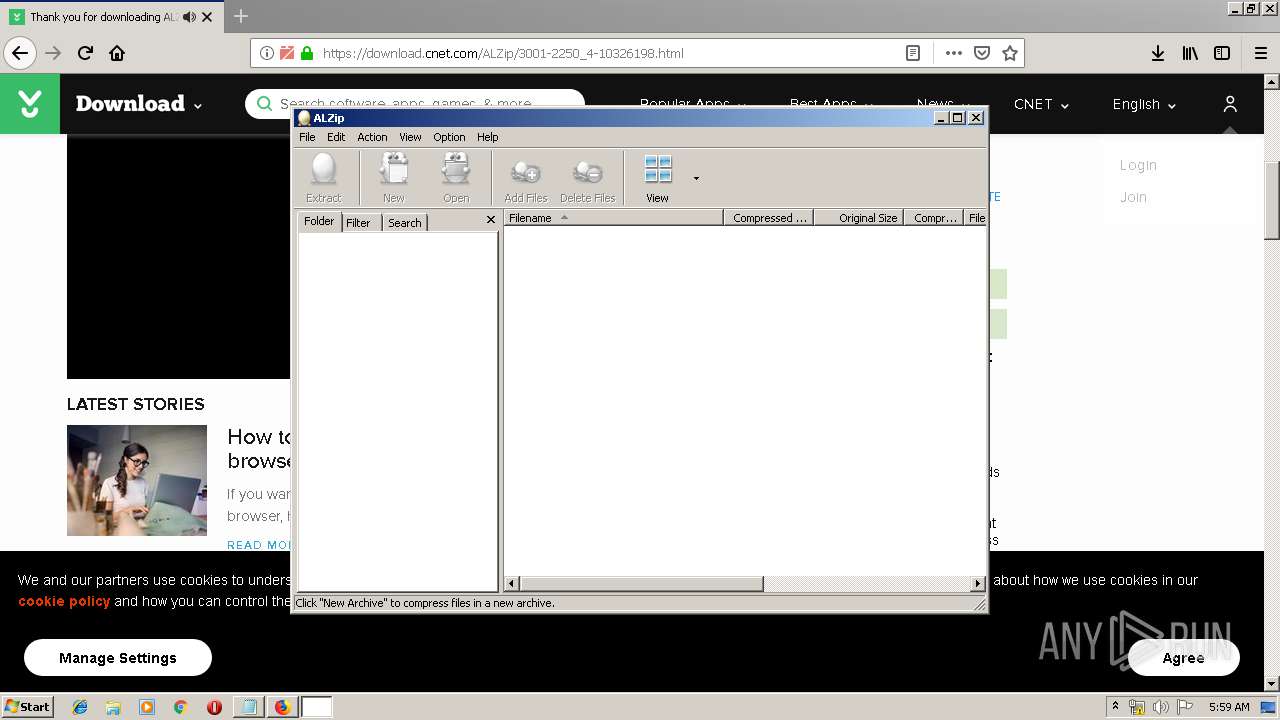The width and height of the screenshot is (1280, 720).
Task: Click the Extract toolbar icon in ALZip
Action: (323, 178)
